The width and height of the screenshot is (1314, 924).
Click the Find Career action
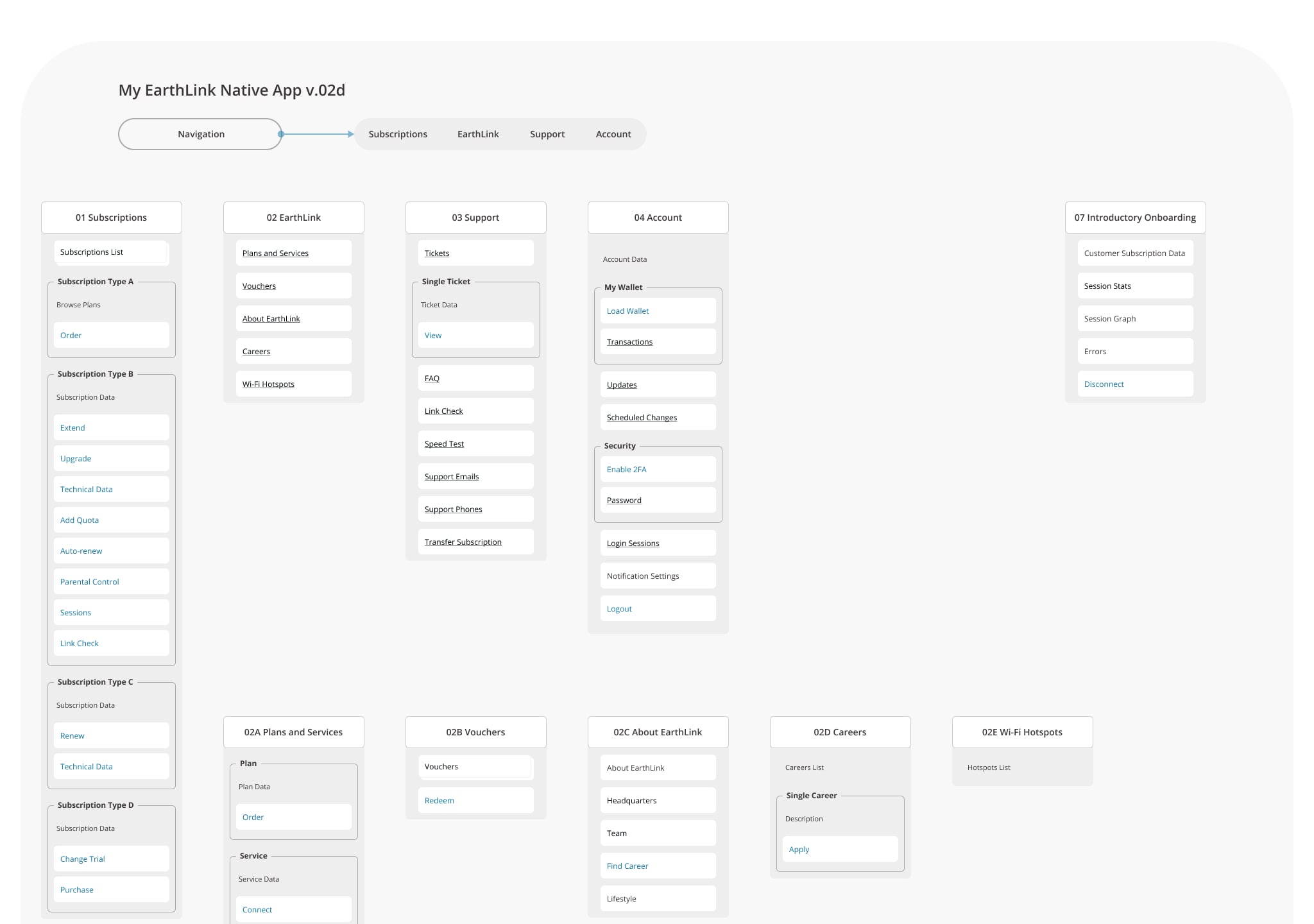(x=627, y=866)
